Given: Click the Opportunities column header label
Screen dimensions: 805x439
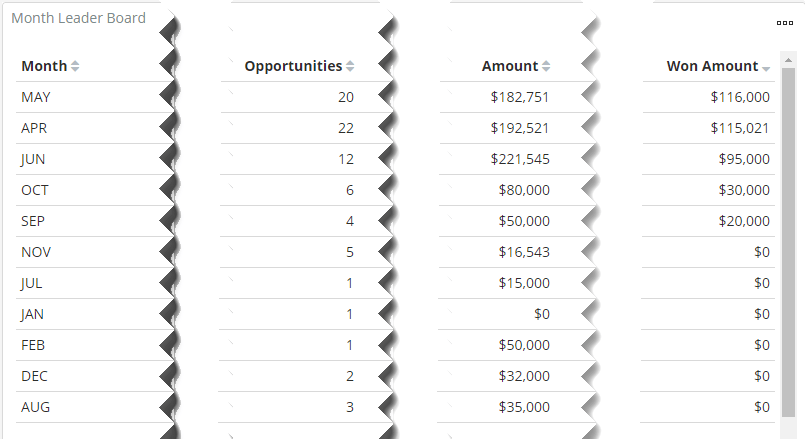Looking at the screenshot, I should pyautogui.click(x=293, y=66).
